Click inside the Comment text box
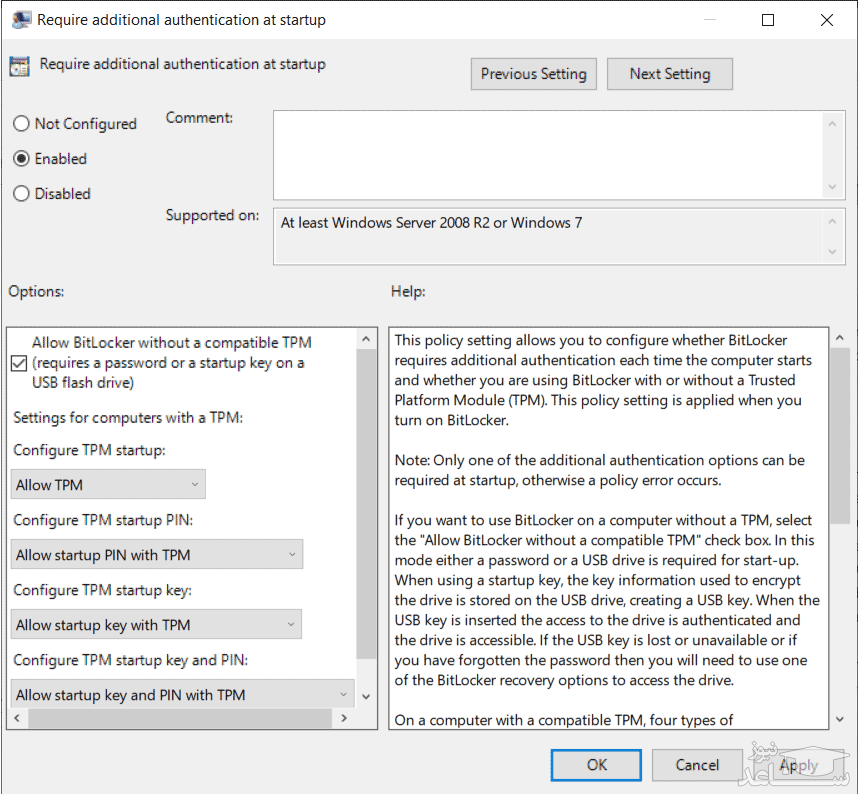Screen dimensions: 858x794 coord(547,154)
